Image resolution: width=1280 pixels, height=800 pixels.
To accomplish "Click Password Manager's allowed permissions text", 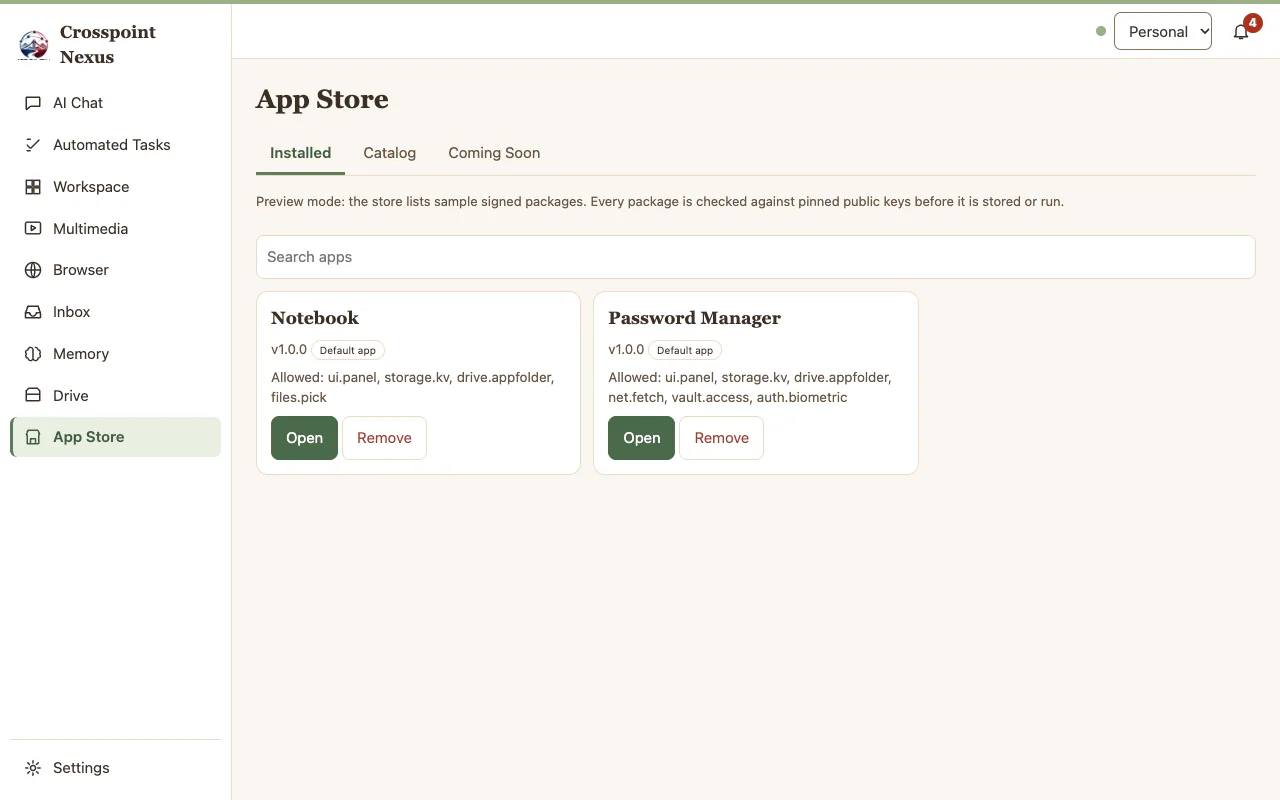I will pyautogui.click(x=750, y=387).
